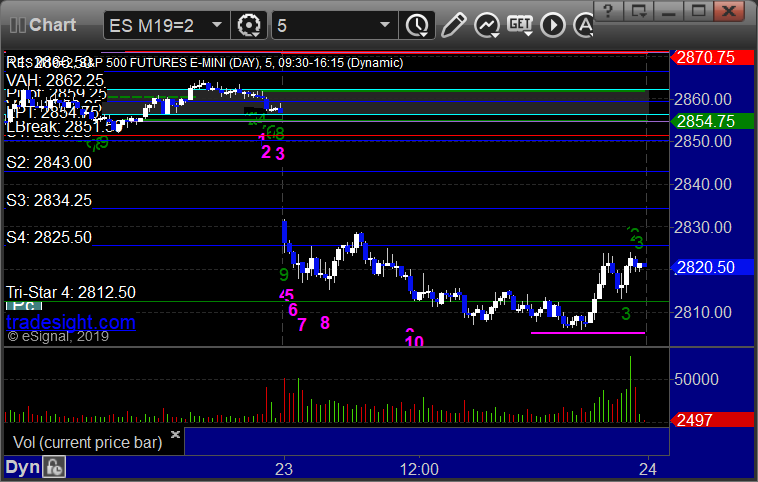The height and width of the screenshot is (482, 758).
Task: Click the LBreak level label
Action: 60,127
